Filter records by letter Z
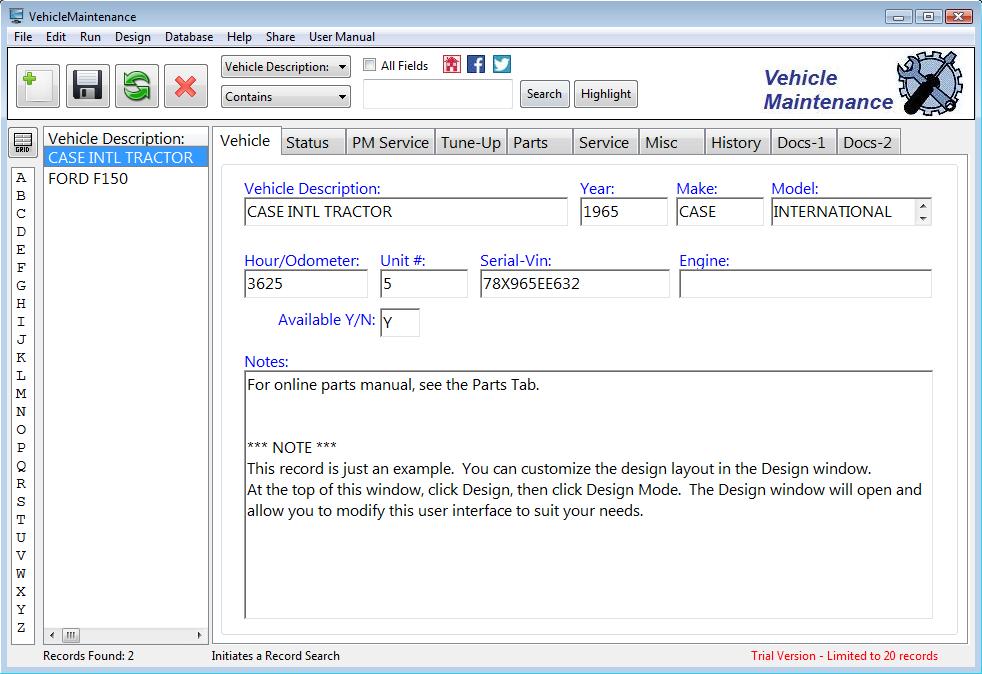 tap(21, 627)
